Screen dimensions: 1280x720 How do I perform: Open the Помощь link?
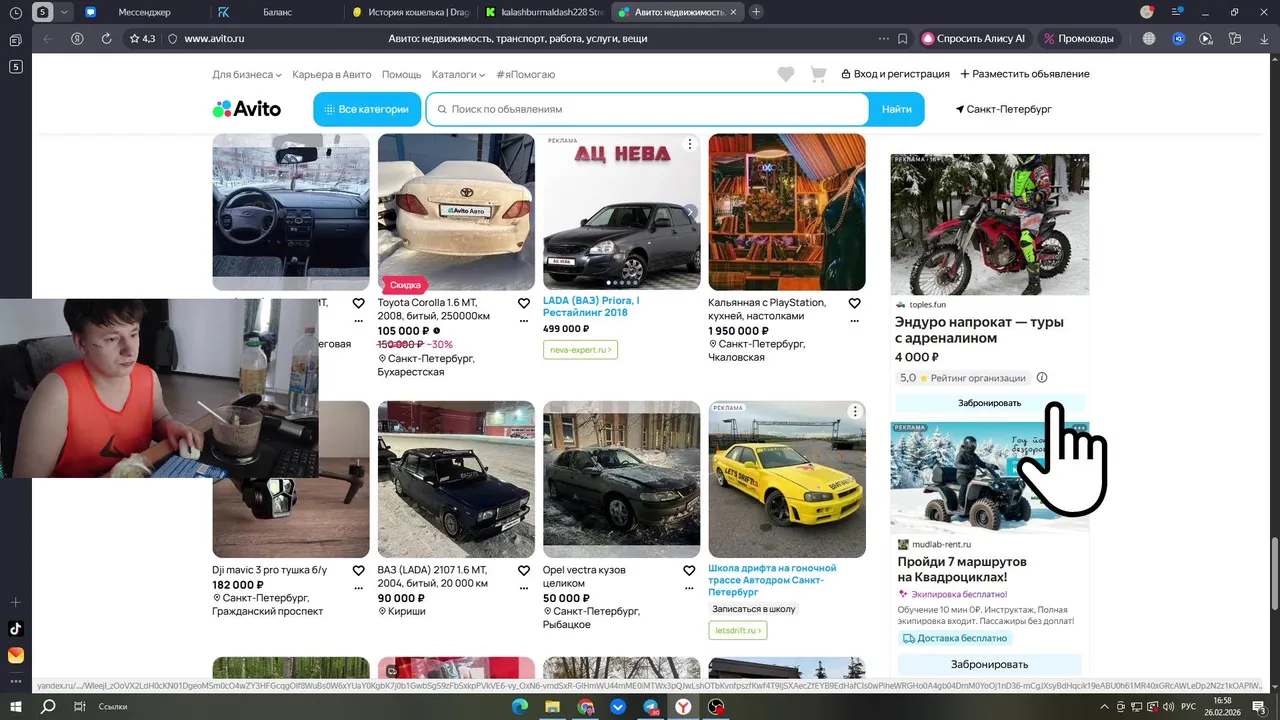point(401,74)
